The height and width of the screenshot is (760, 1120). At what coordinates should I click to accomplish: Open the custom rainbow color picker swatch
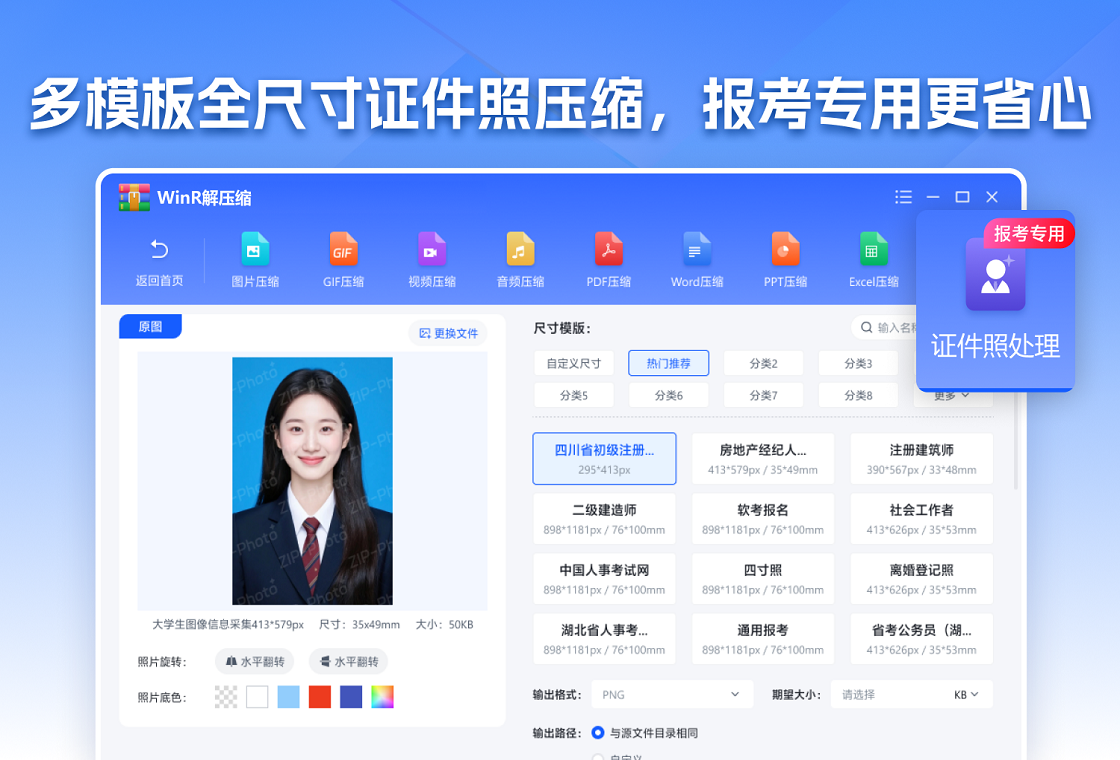(382, 696)
